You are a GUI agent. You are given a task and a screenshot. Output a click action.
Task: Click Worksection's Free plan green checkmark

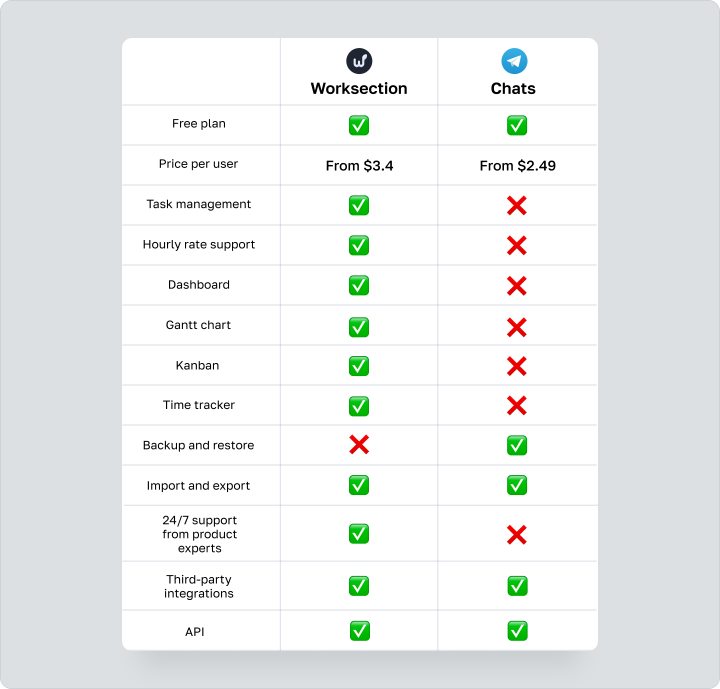pos(359,125)
